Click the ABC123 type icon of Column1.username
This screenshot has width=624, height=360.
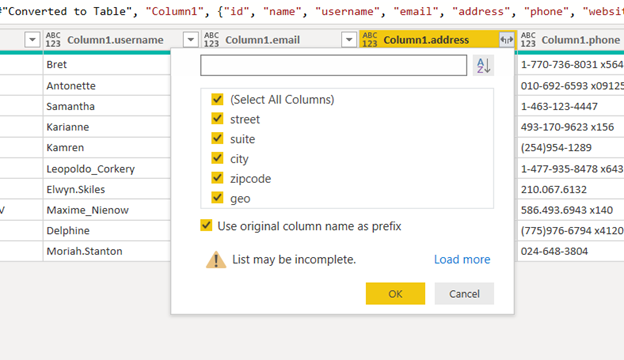[53, 40]
